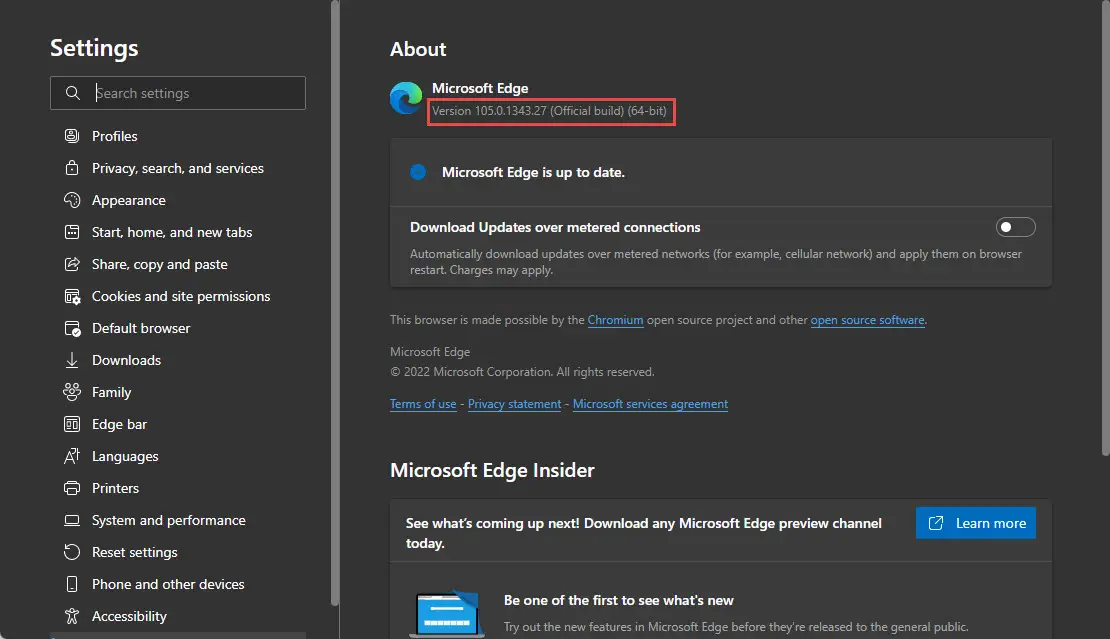
Task: Open the open source software link
Action: 867,320
